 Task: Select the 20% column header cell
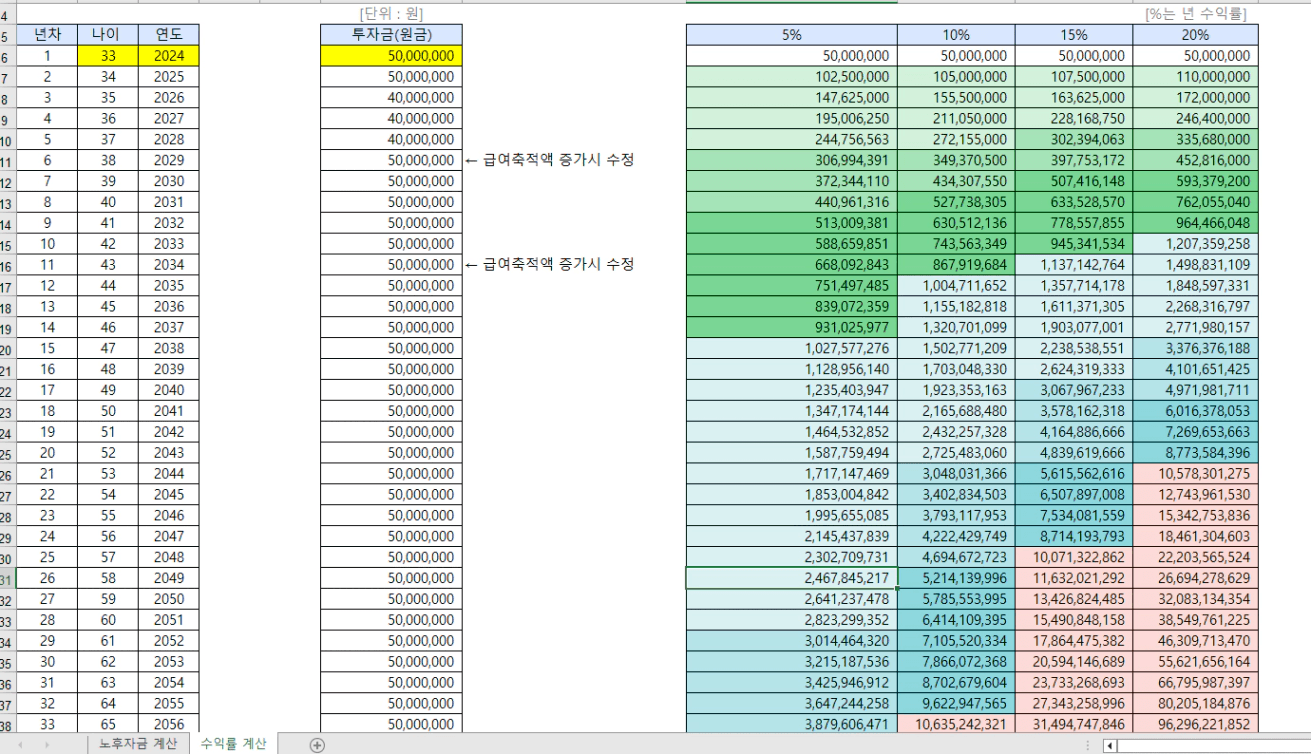(1196, 35)
